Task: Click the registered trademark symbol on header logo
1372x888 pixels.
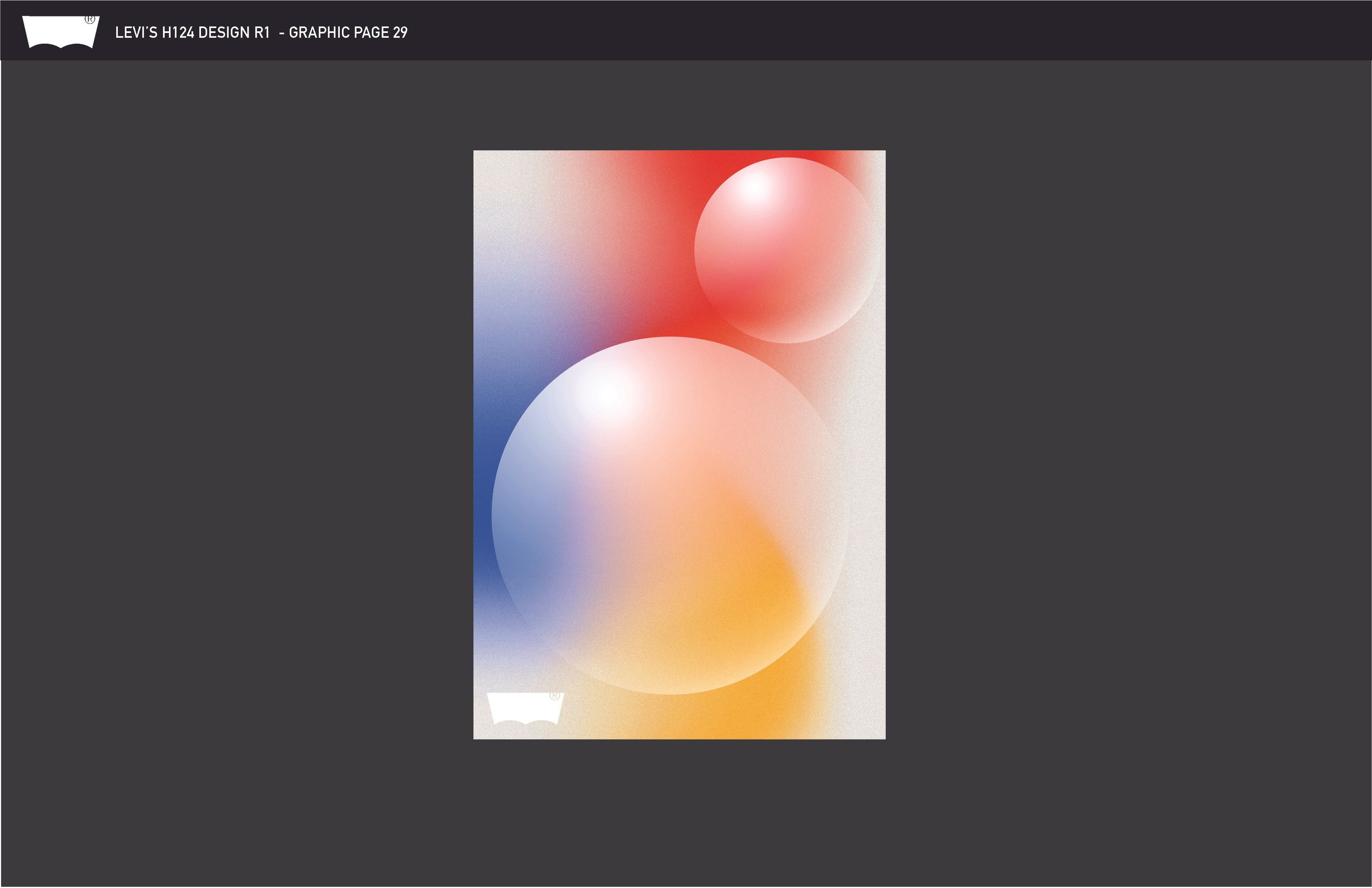Action: tap(90, 19)
